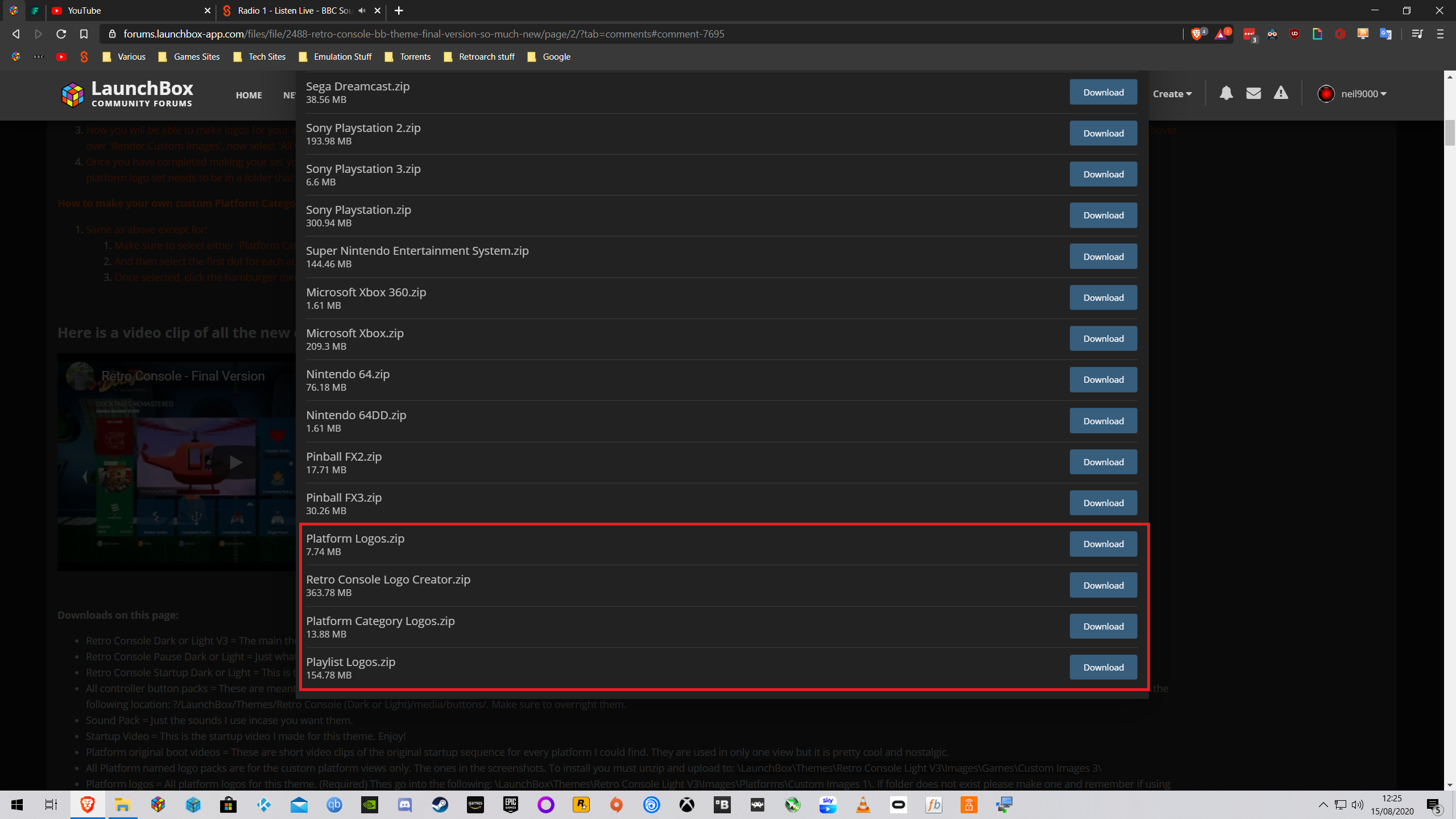Open Brave Shields lion icon in address bar
The width and height of the screenshot is (1456, 819).
point(1197,34)
